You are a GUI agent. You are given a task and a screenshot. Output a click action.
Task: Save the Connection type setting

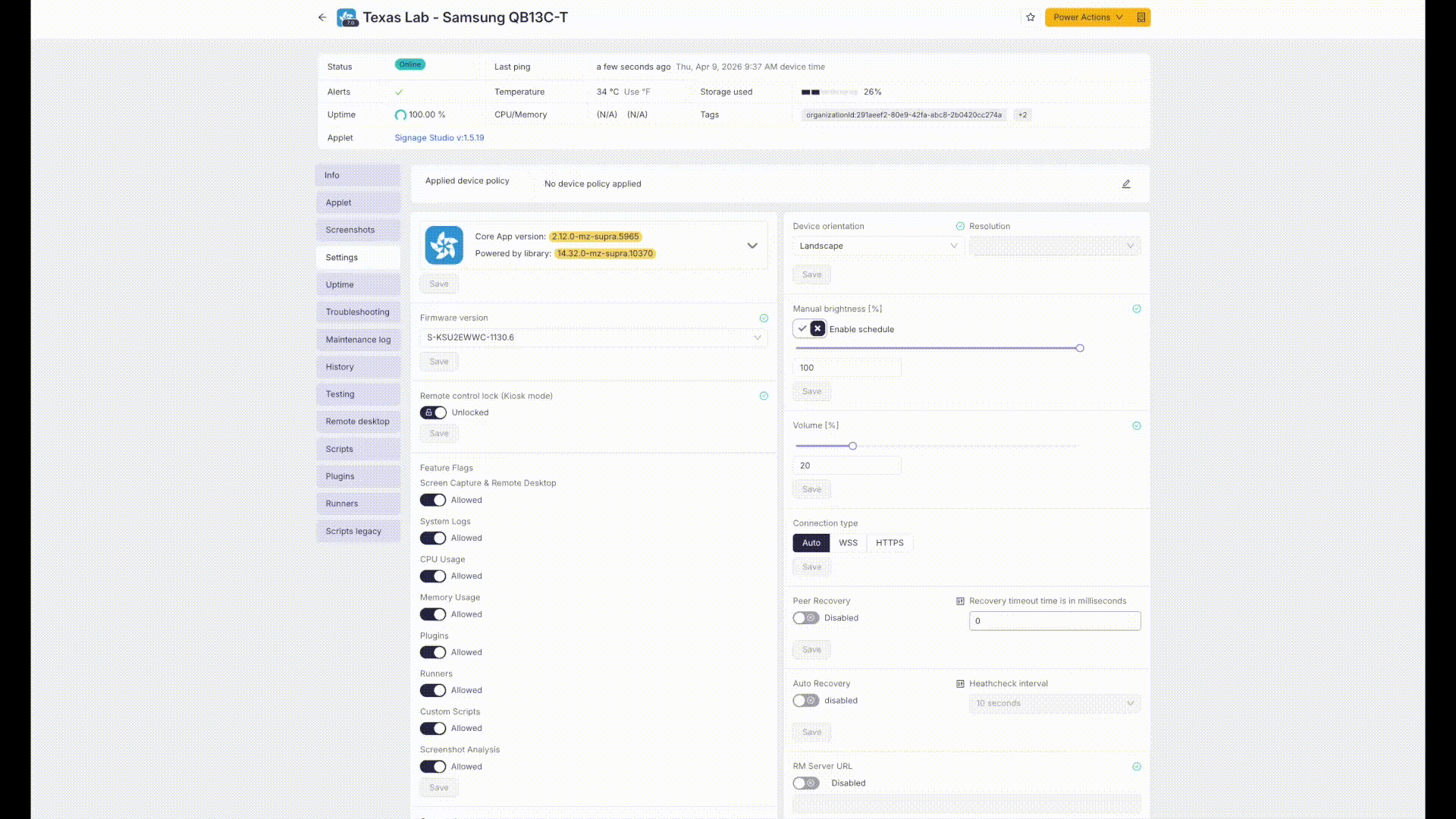tap(811, 567)
